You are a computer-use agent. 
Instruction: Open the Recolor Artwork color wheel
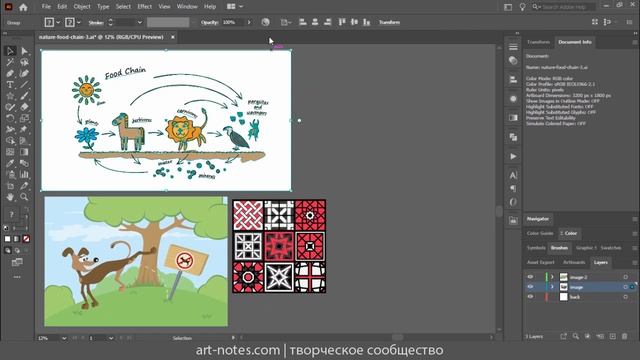[x=265, y=22]
